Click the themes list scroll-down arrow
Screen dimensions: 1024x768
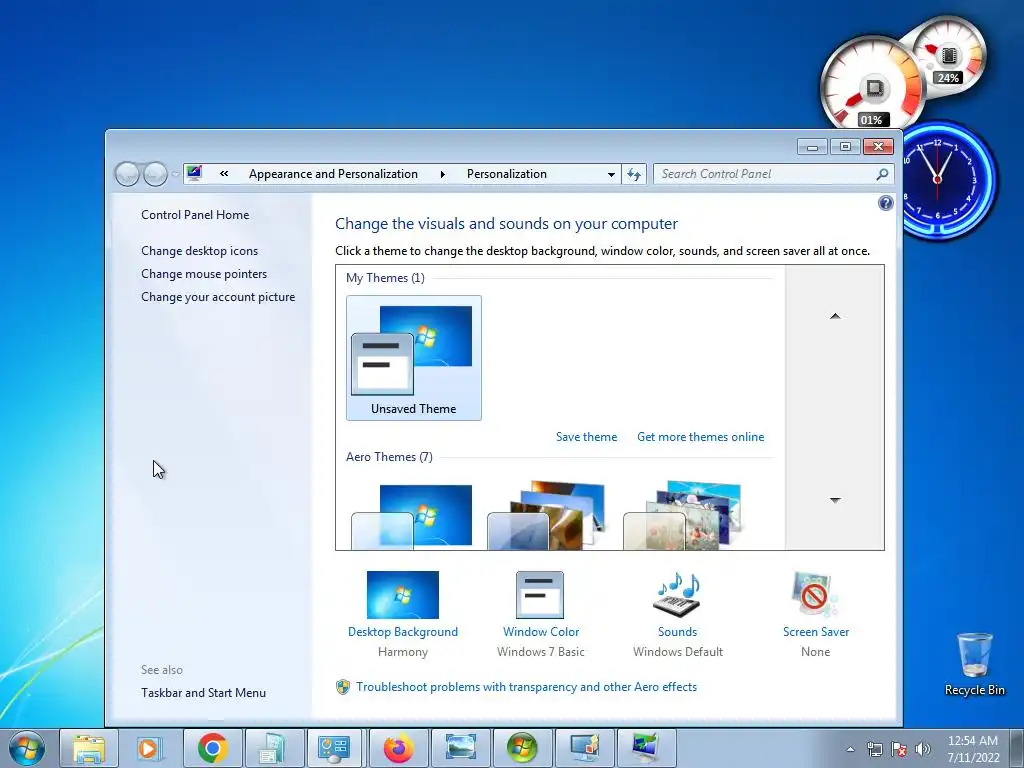[835, 500]
